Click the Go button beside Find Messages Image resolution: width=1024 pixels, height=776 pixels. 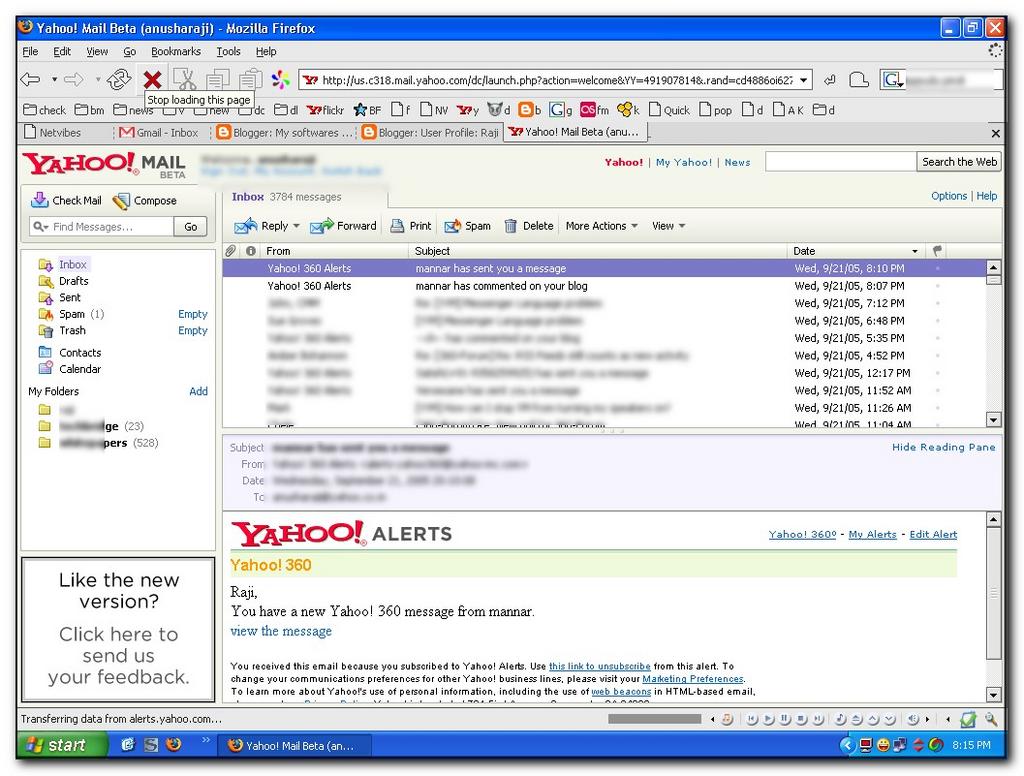pos(190,227)
